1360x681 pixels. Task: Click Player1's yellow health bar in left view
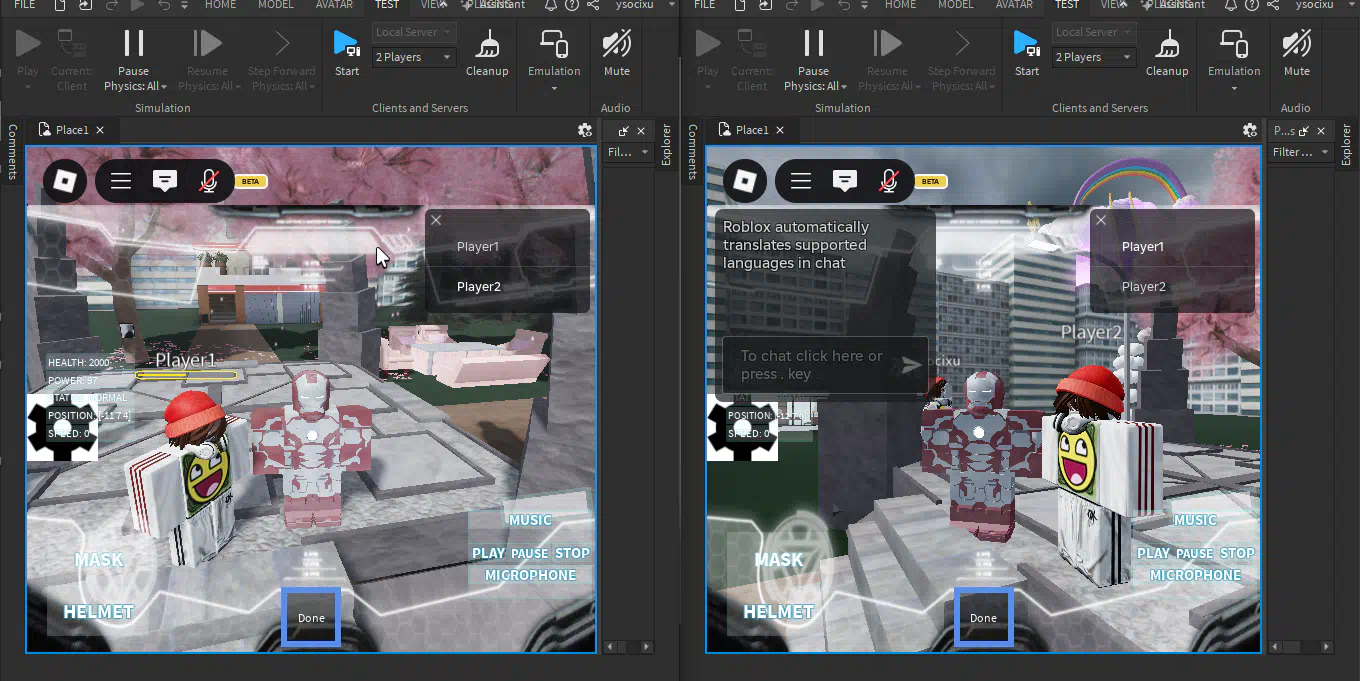[x=186, y=376]
